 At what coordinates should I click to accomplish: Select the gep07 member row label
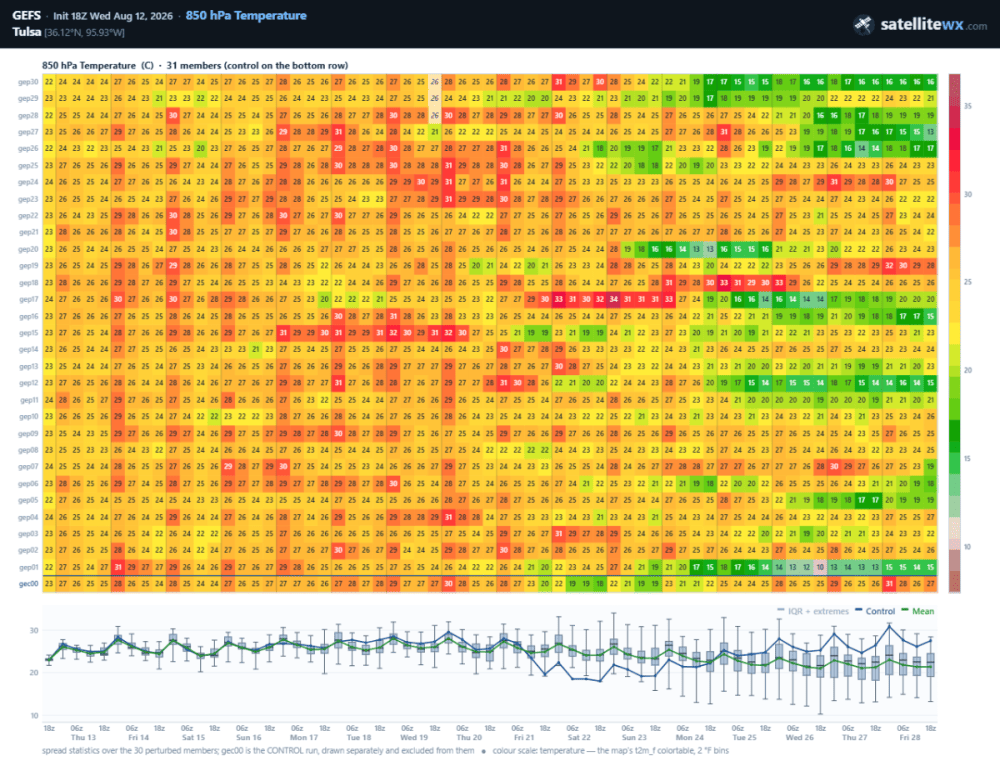pyautogui.click(x=28, y=467)
